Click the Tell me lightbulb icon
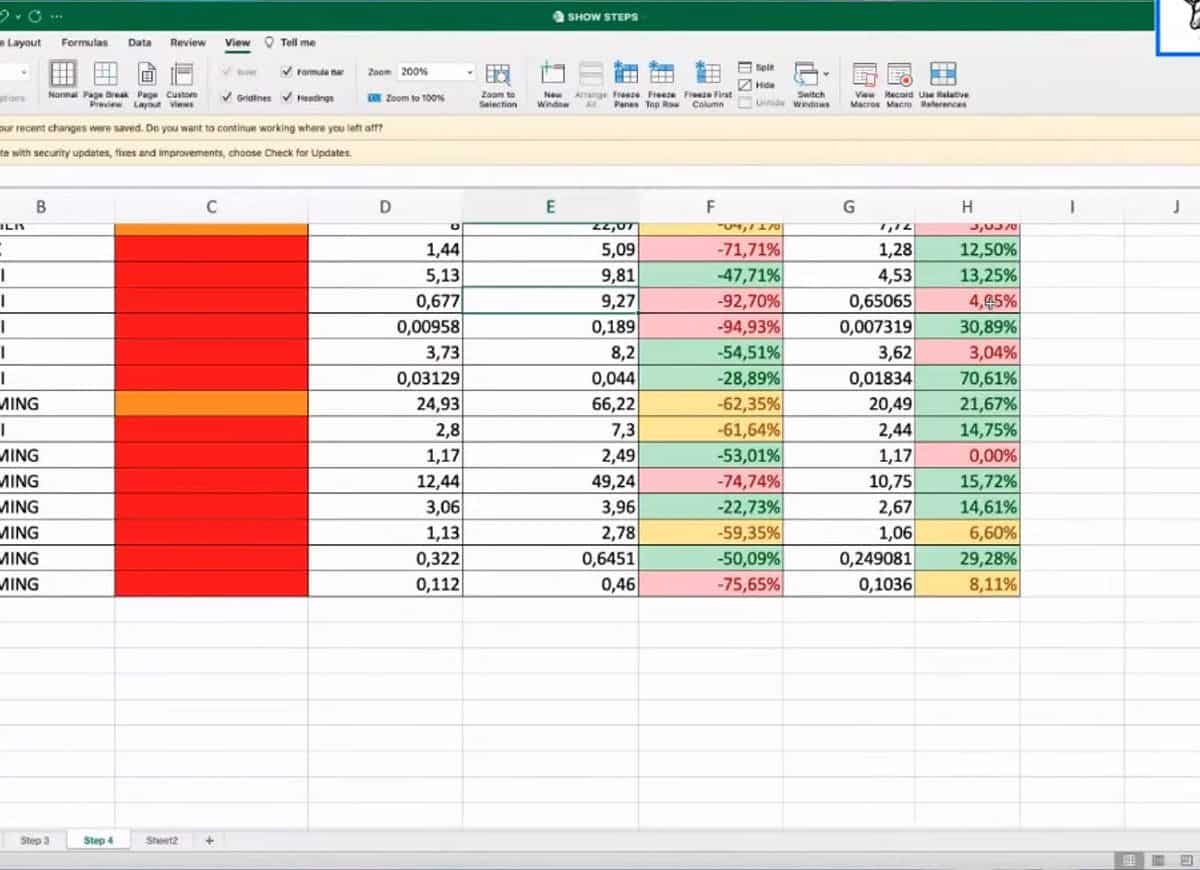Screen dimensions: 1200x870 point(269,43)
